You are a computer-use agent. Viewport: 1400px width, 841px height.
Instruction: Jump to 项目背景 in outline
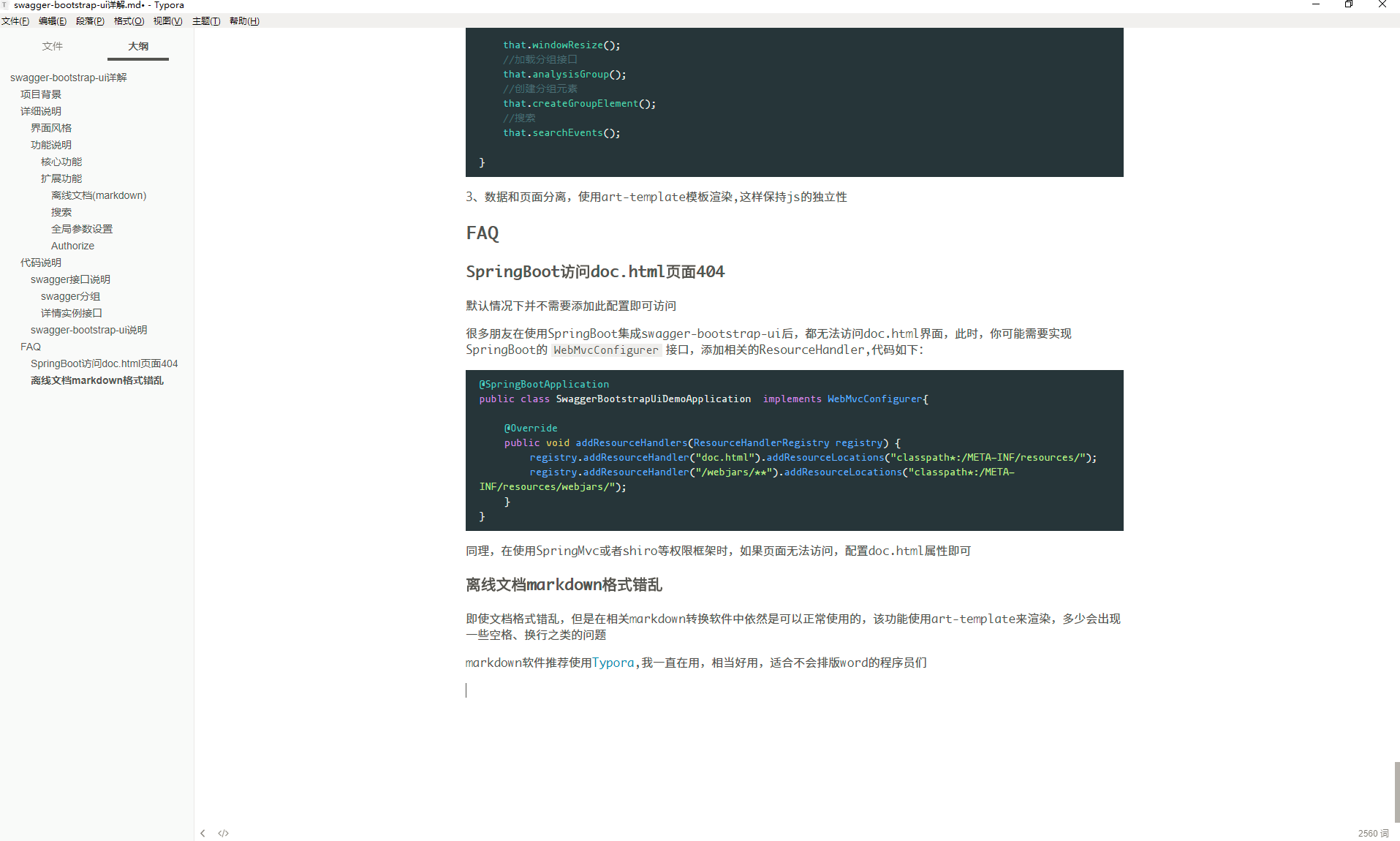coord(41,94)
